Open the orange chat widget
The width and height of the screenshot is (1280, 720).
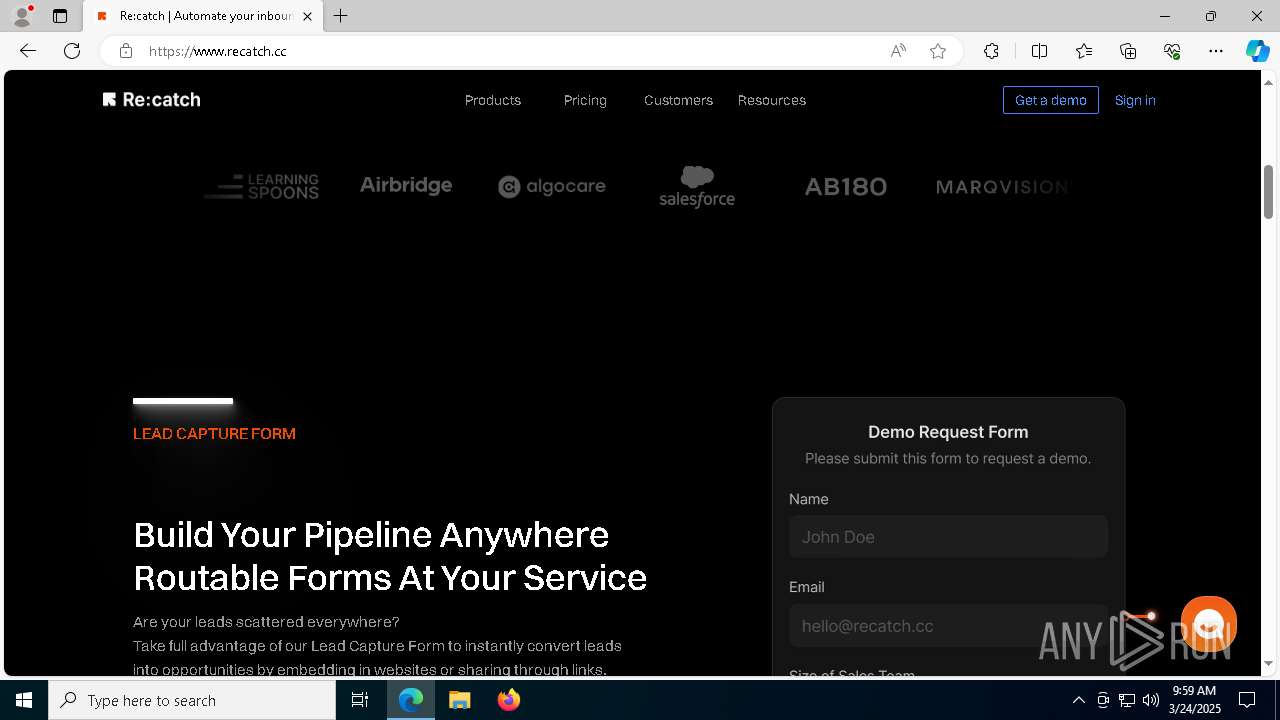1208,624
